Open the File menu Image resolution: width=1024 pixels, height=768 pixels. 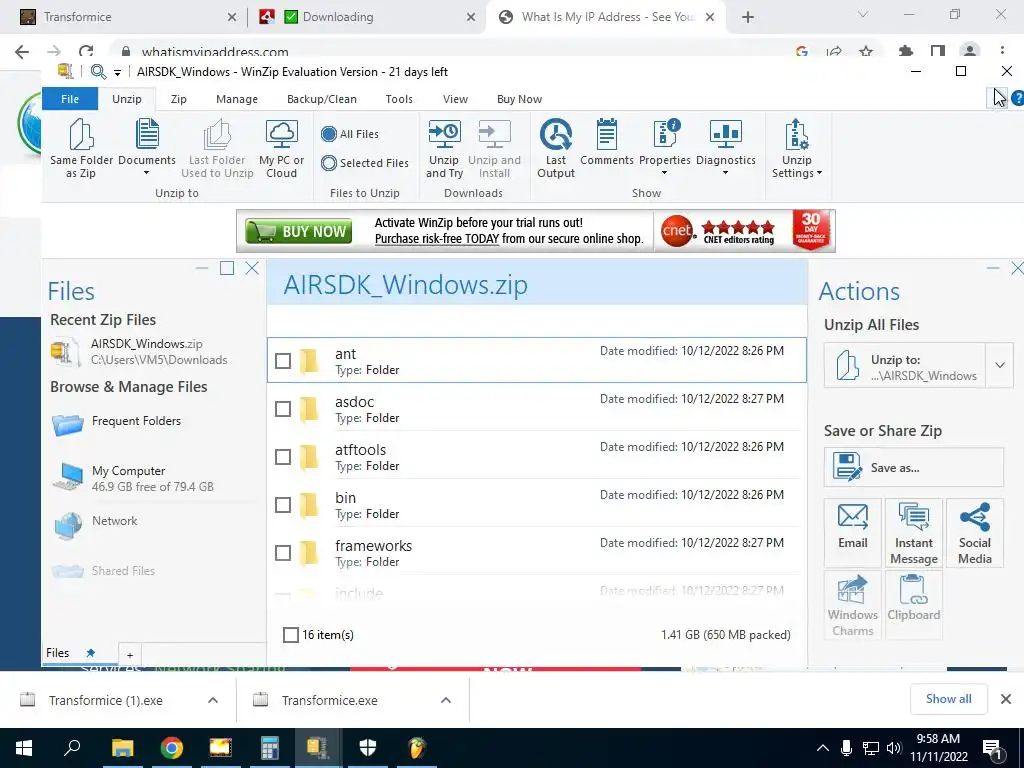70,99
